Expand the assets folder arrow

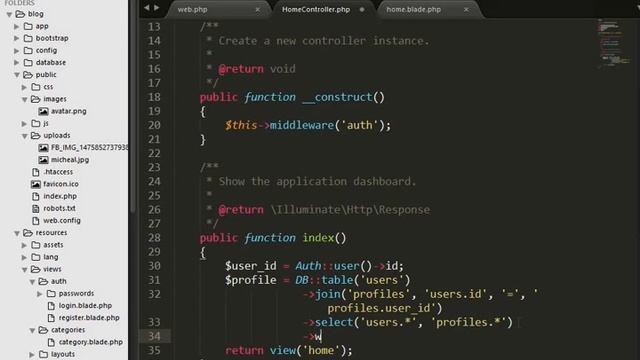pos(24,245)
